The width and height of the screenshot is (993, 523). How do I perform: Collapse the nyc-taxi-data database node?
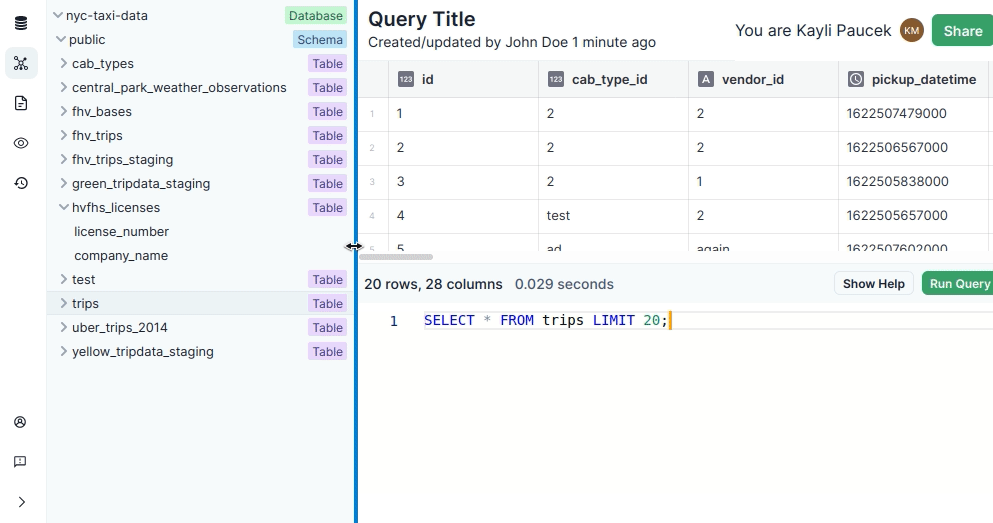(x=58, y=16)
